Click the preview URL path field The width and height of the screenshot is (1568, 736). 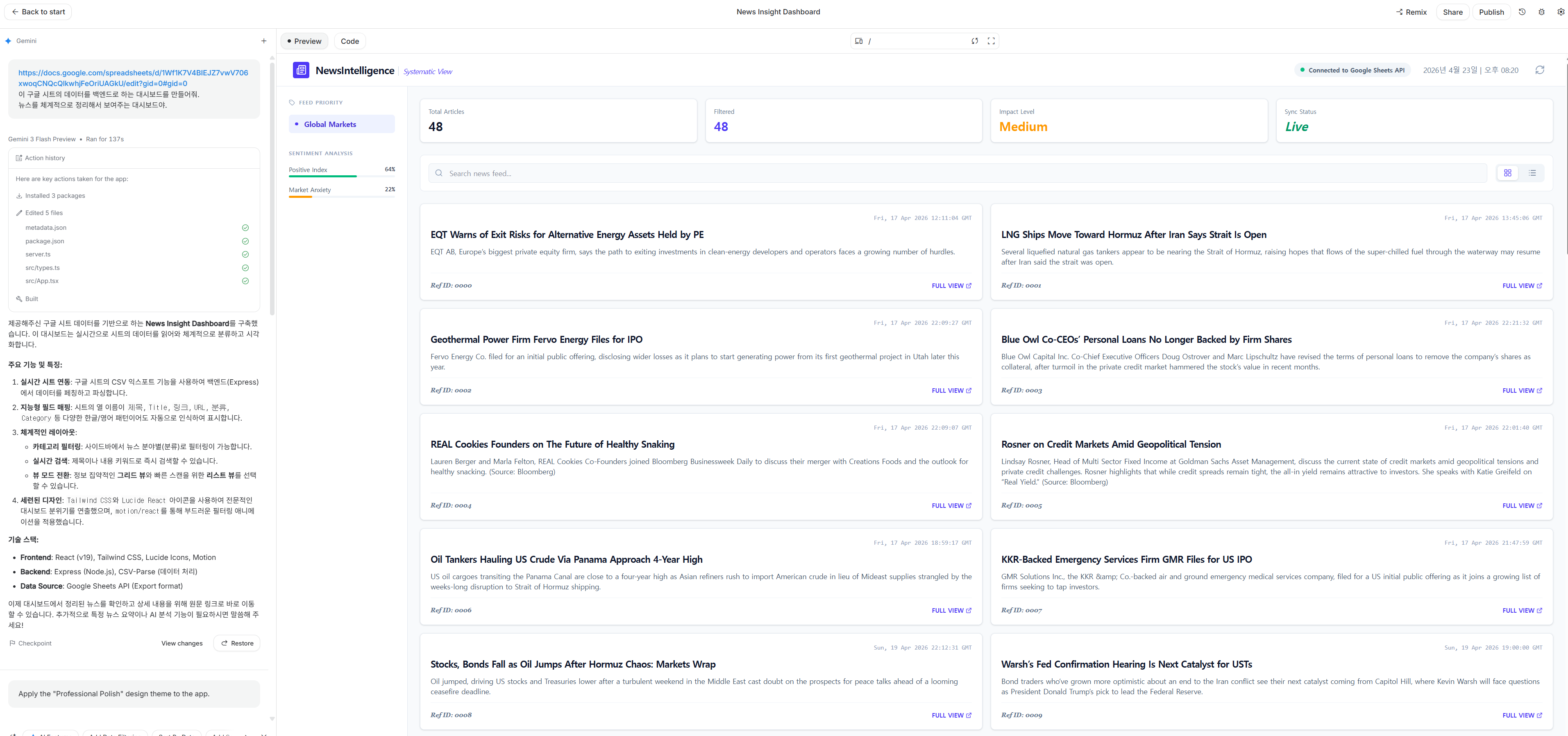click(916, 41)
